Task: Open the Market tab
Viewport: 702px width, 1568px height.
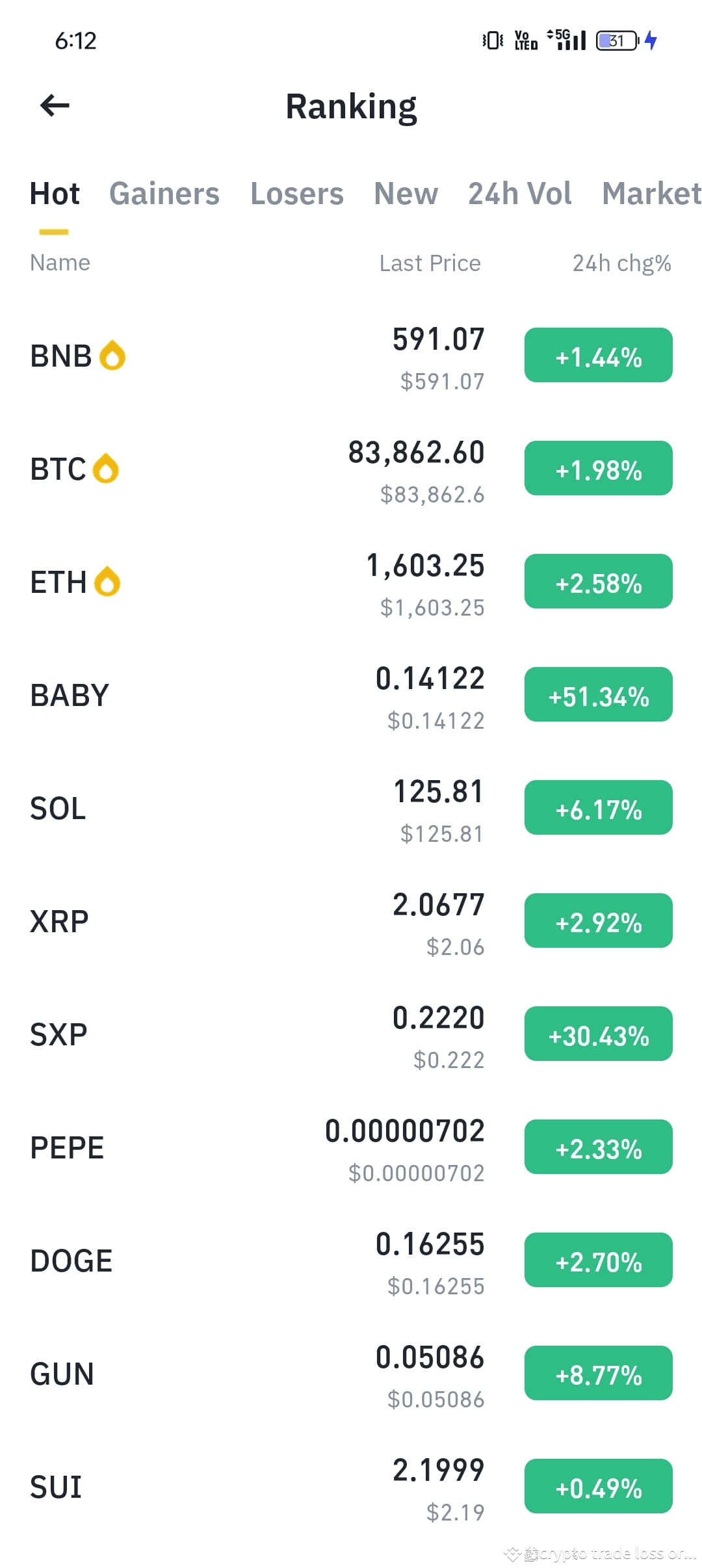Action: point(651,194)
